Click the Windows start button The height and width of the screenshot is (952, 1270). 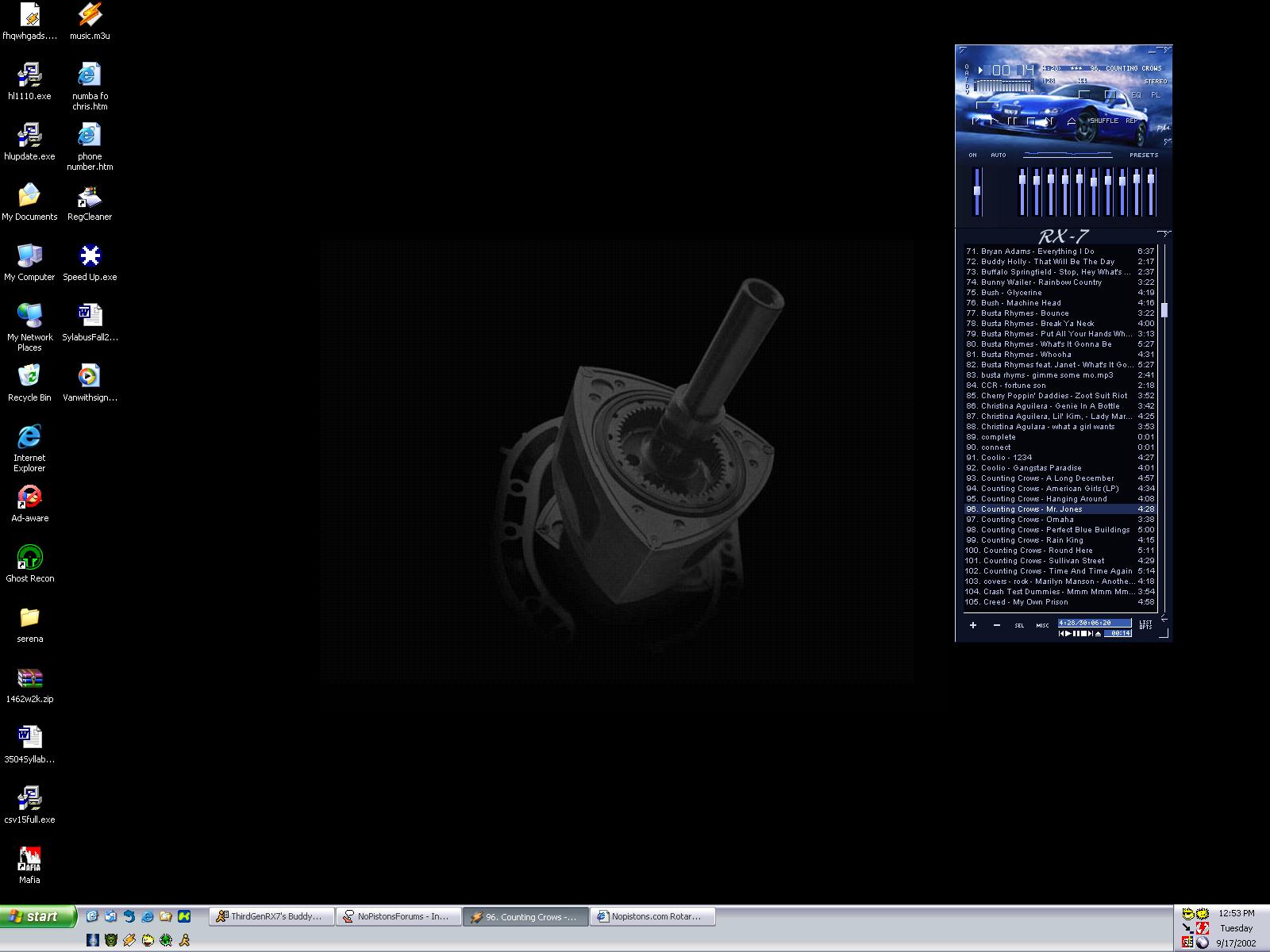[x=38, y=917]
